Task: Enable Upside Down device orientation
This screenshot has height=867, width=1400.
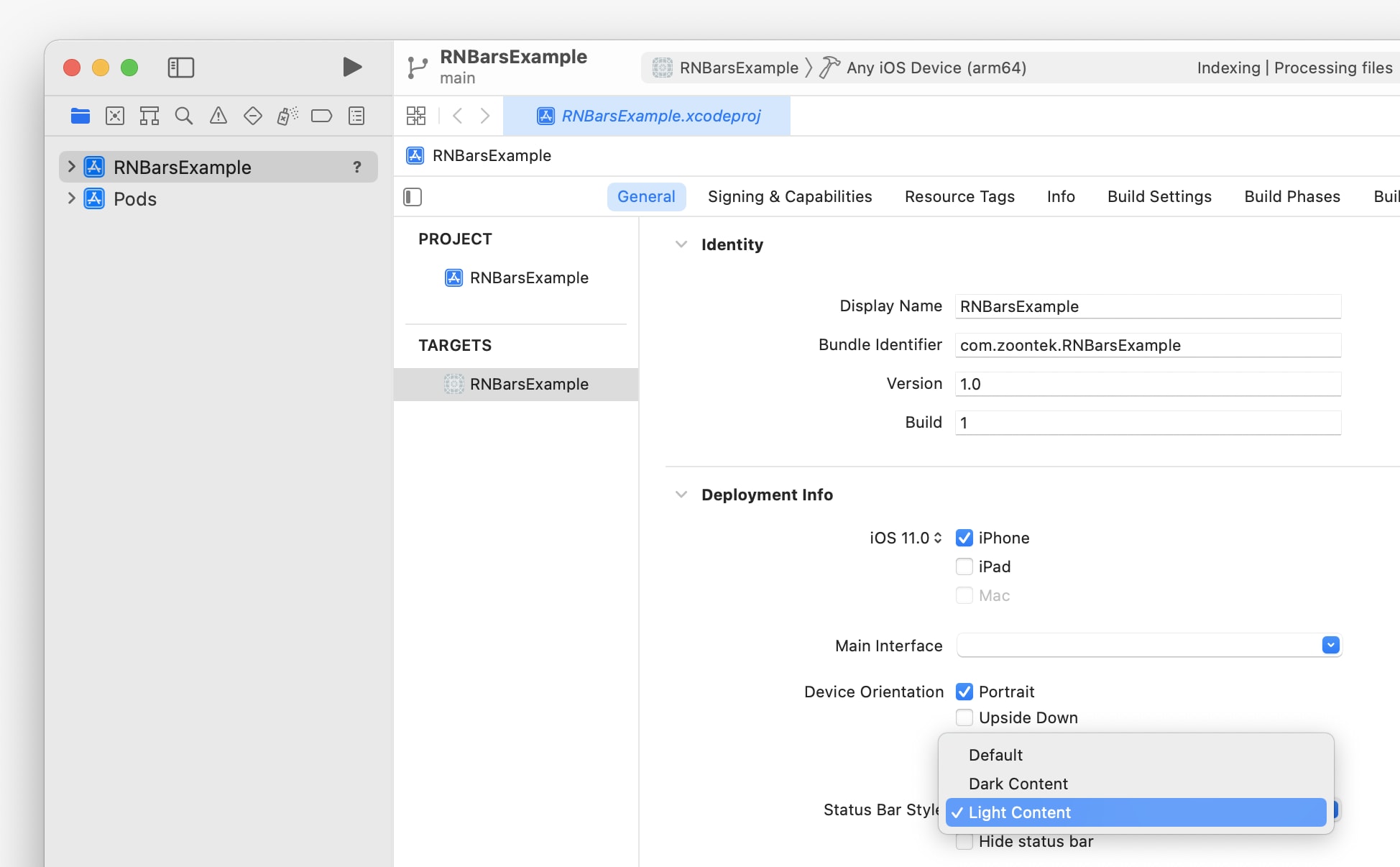Action: pos(964,717)
